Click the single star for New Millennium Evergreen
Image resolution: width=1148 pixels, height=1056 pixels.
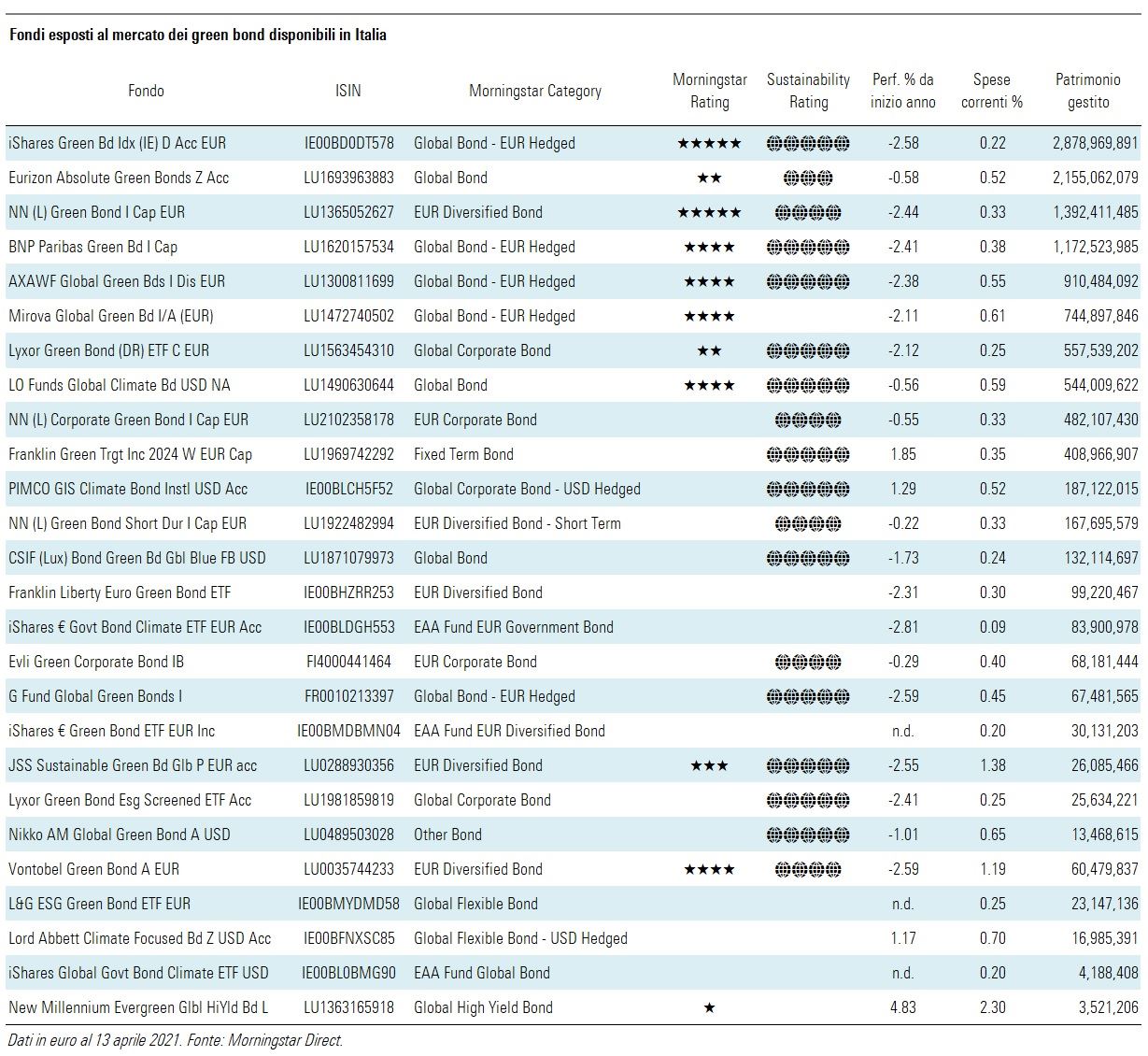coord(709,1008)
